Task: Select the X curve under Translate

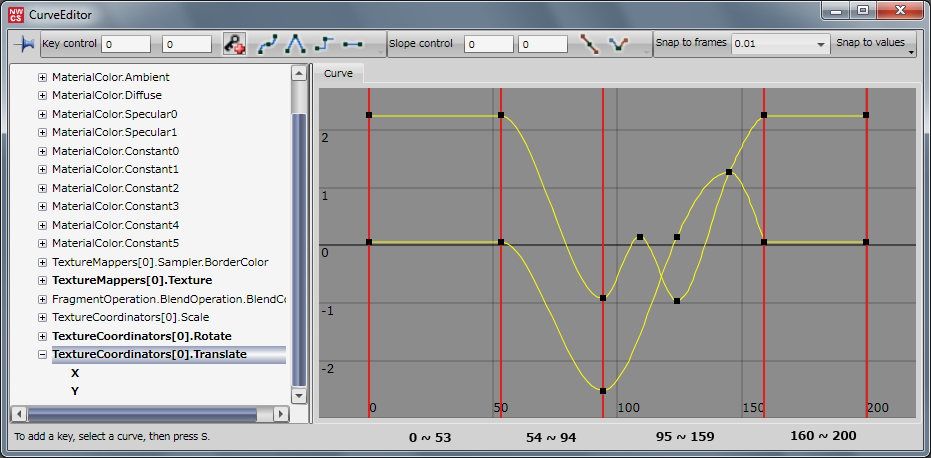Action: (75, 373)
